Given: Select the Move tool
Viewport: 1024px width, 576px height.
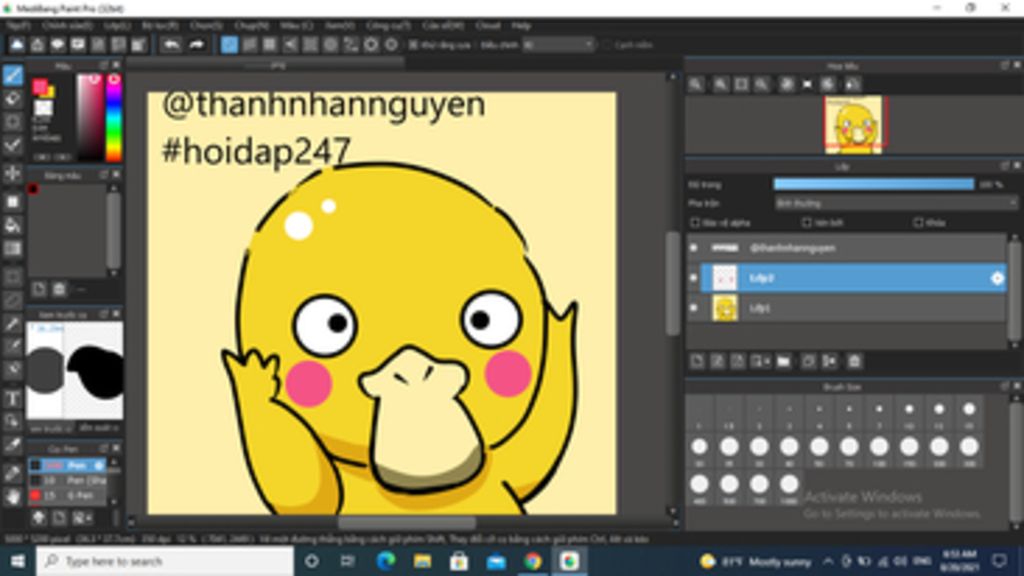Looking at the screenshot, I should coord(12,173).
